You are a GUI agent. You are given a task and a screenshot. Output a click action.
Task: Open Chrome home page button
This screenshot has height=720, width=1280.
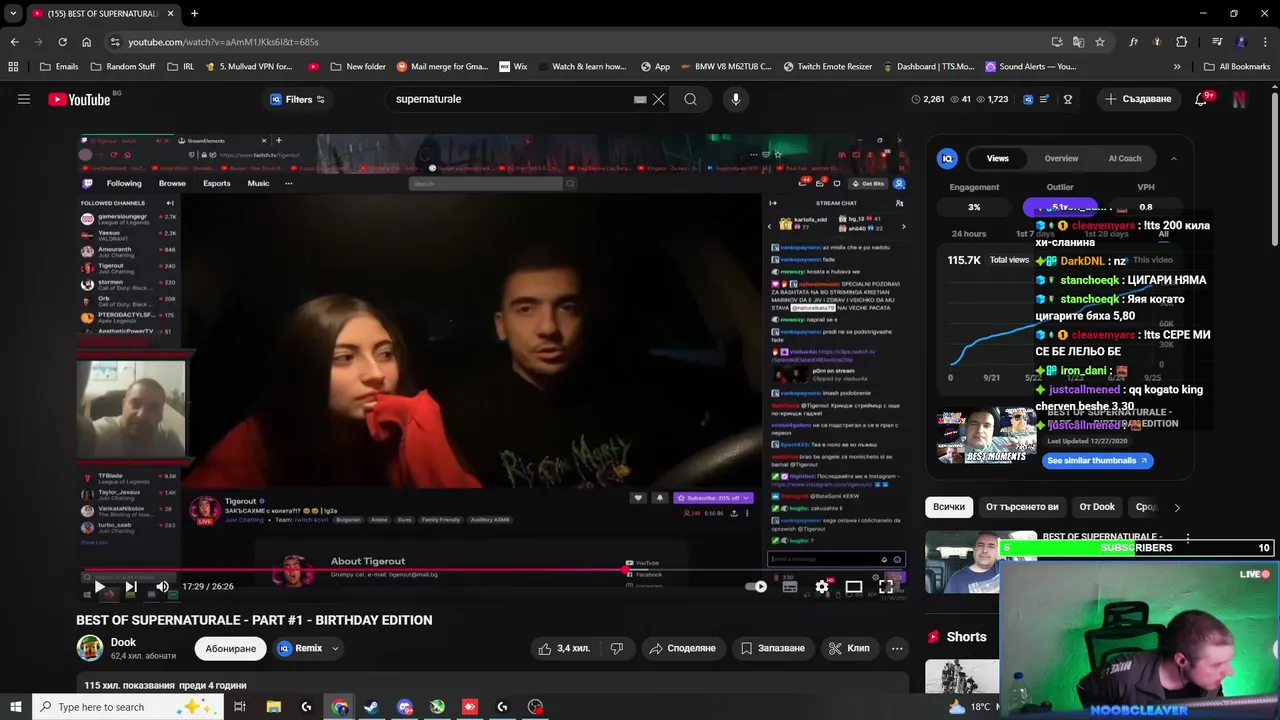87,42
